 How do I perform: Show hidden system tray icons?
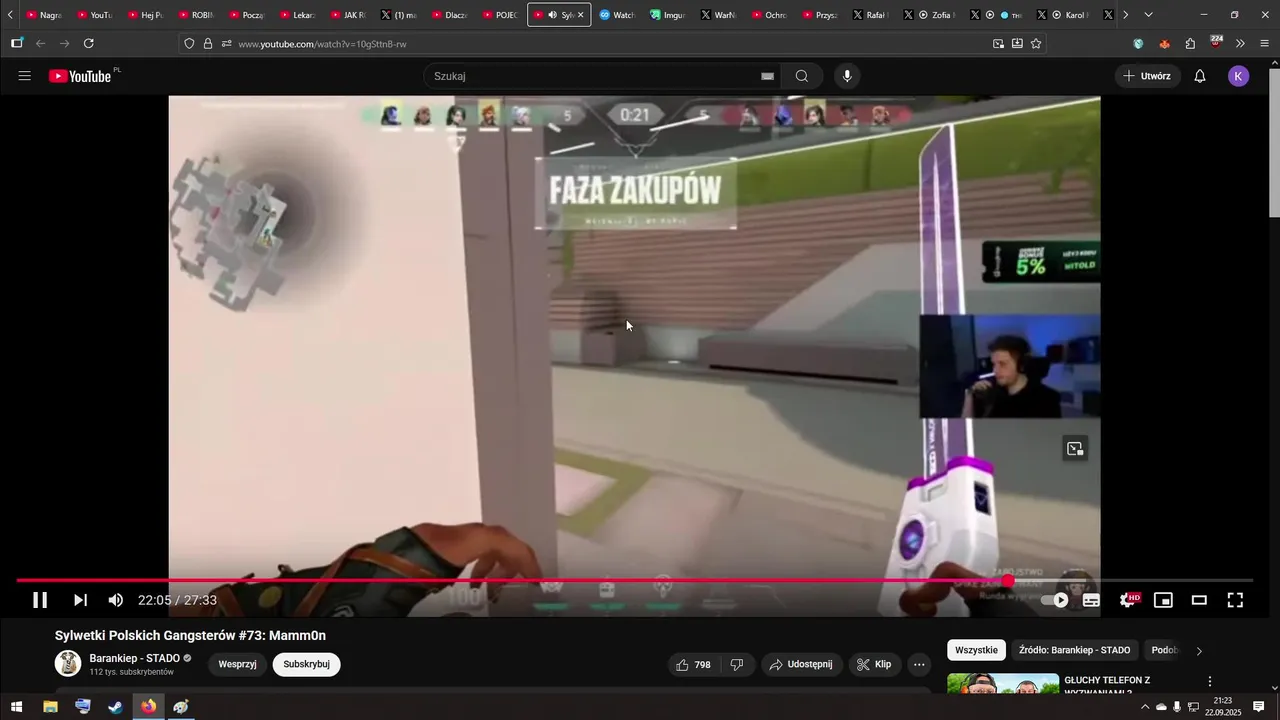tap(1144, 707)
